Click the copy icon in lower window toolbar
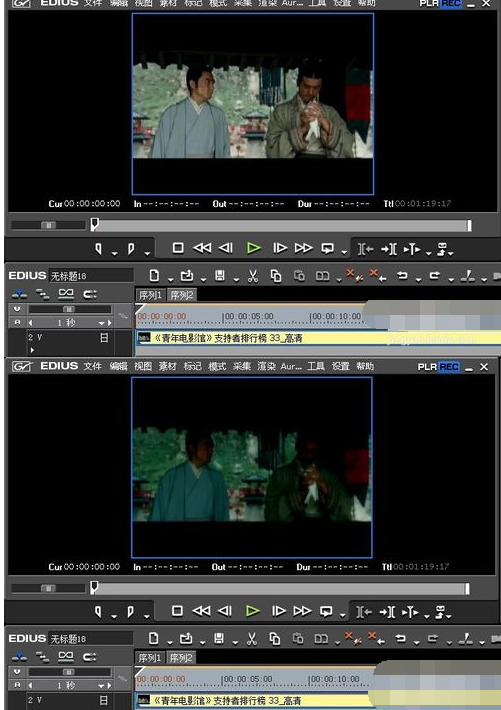 [x=275, y=638]
